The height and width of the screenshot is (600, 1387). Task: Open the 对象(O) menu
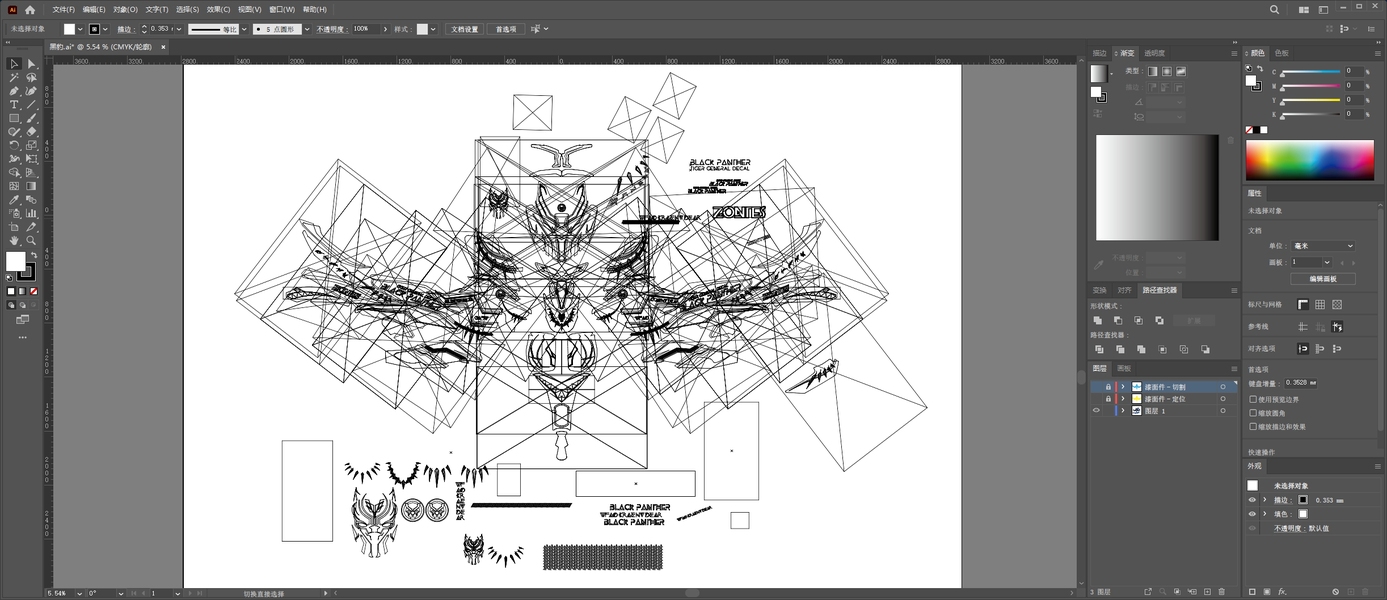point(125,9)
